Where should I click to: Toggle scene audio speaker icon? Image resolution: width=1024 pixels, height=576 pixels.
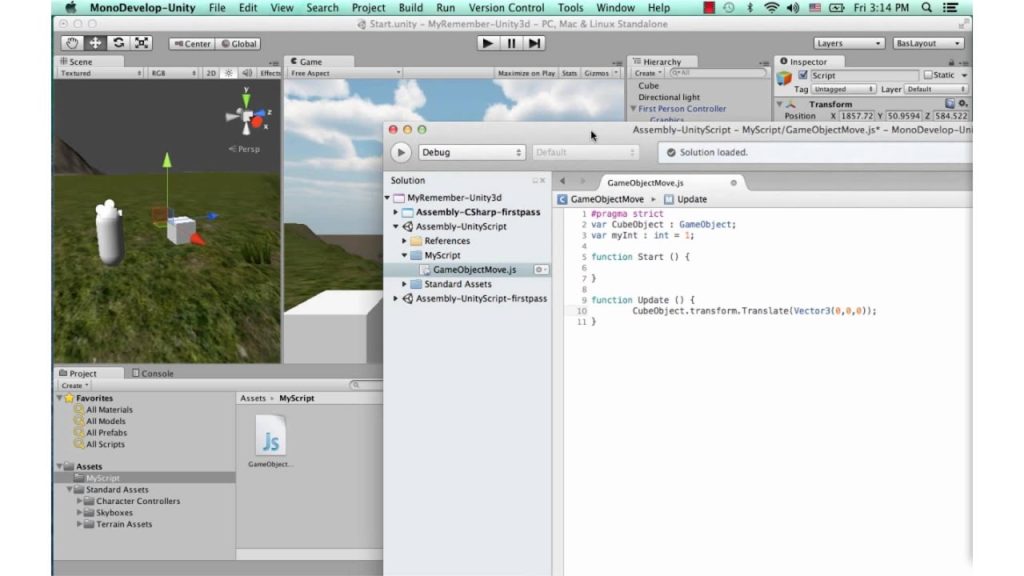click(247, 73)
